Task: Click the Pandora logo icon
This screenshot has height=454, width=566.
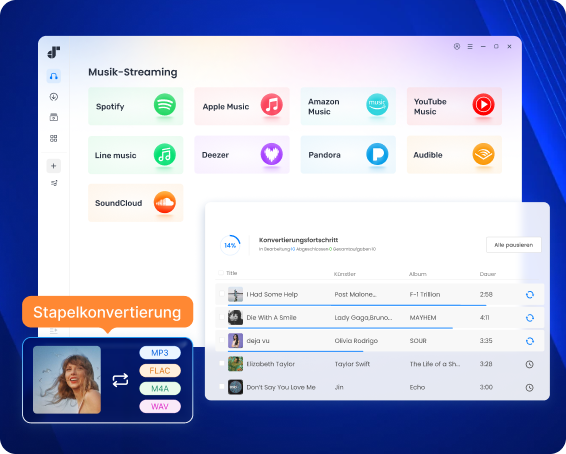Action: [x=377, y=154]
